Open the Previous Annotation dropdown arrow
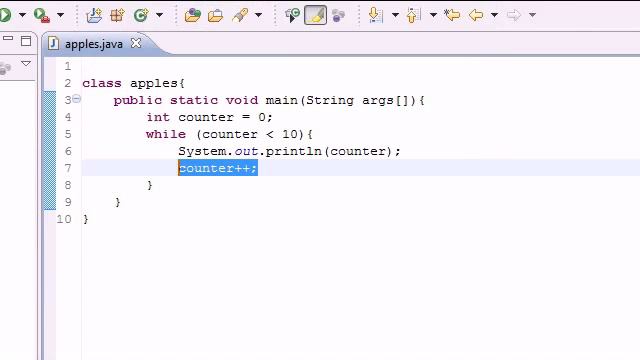 pyautogui.click(x=433, y=15)
